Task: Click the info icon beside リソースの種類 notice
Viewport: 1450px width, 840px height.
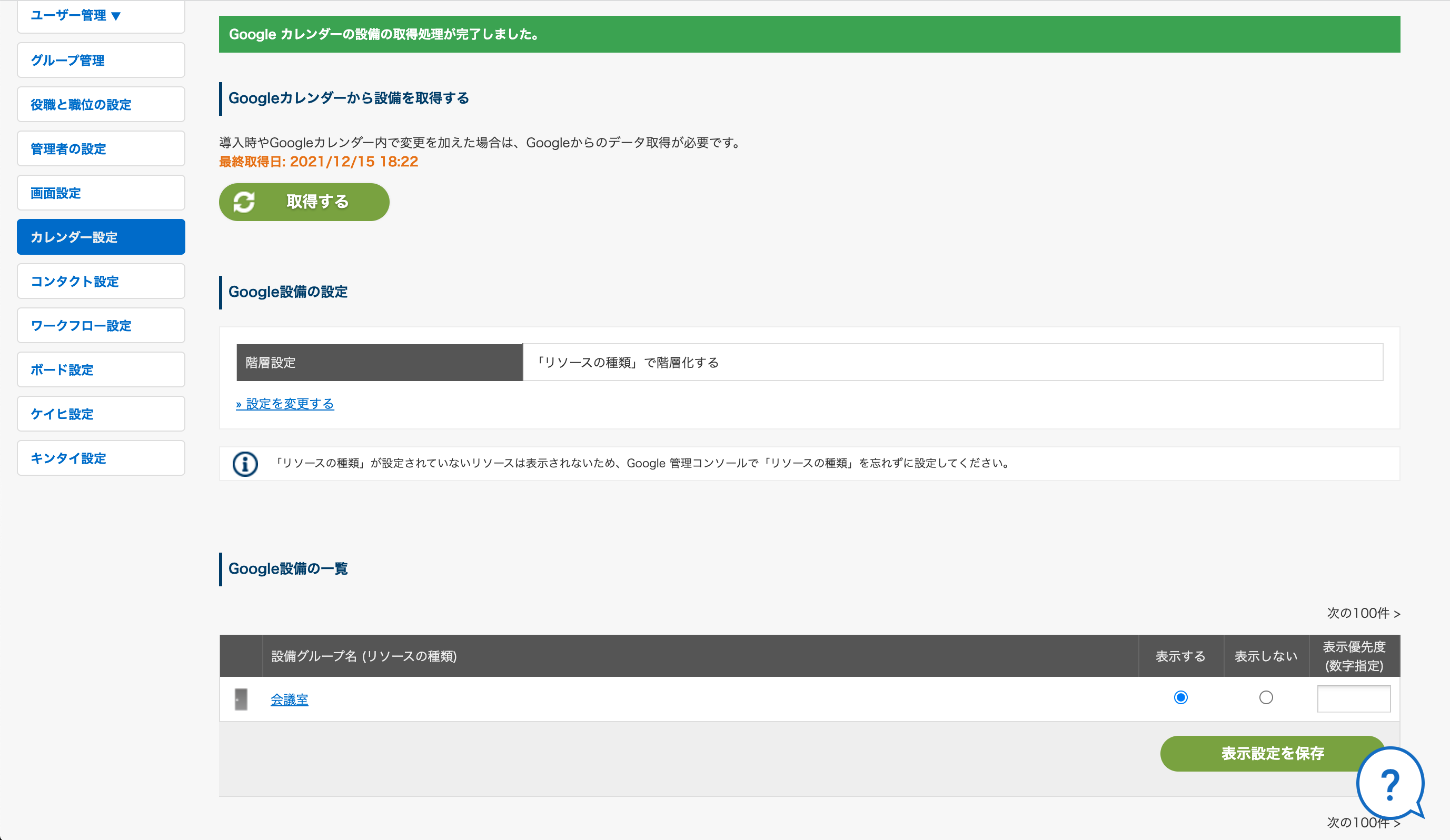Action: 245,464
